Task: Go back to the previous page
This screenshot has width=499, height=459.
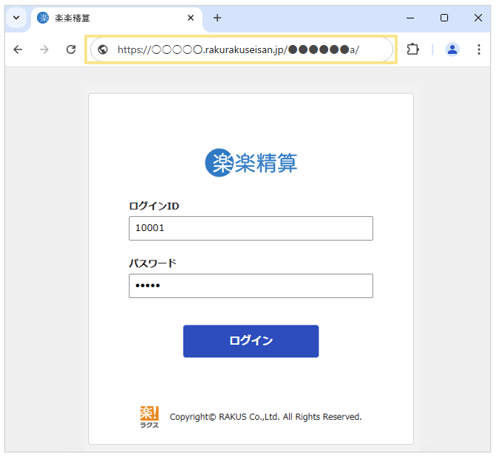Action: [18, 50]
